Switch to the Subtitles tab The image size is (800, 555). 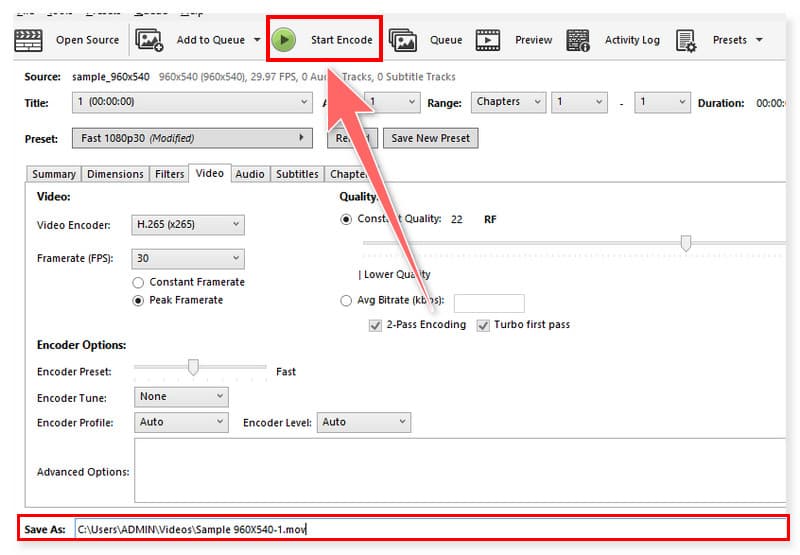pos(297,174)
